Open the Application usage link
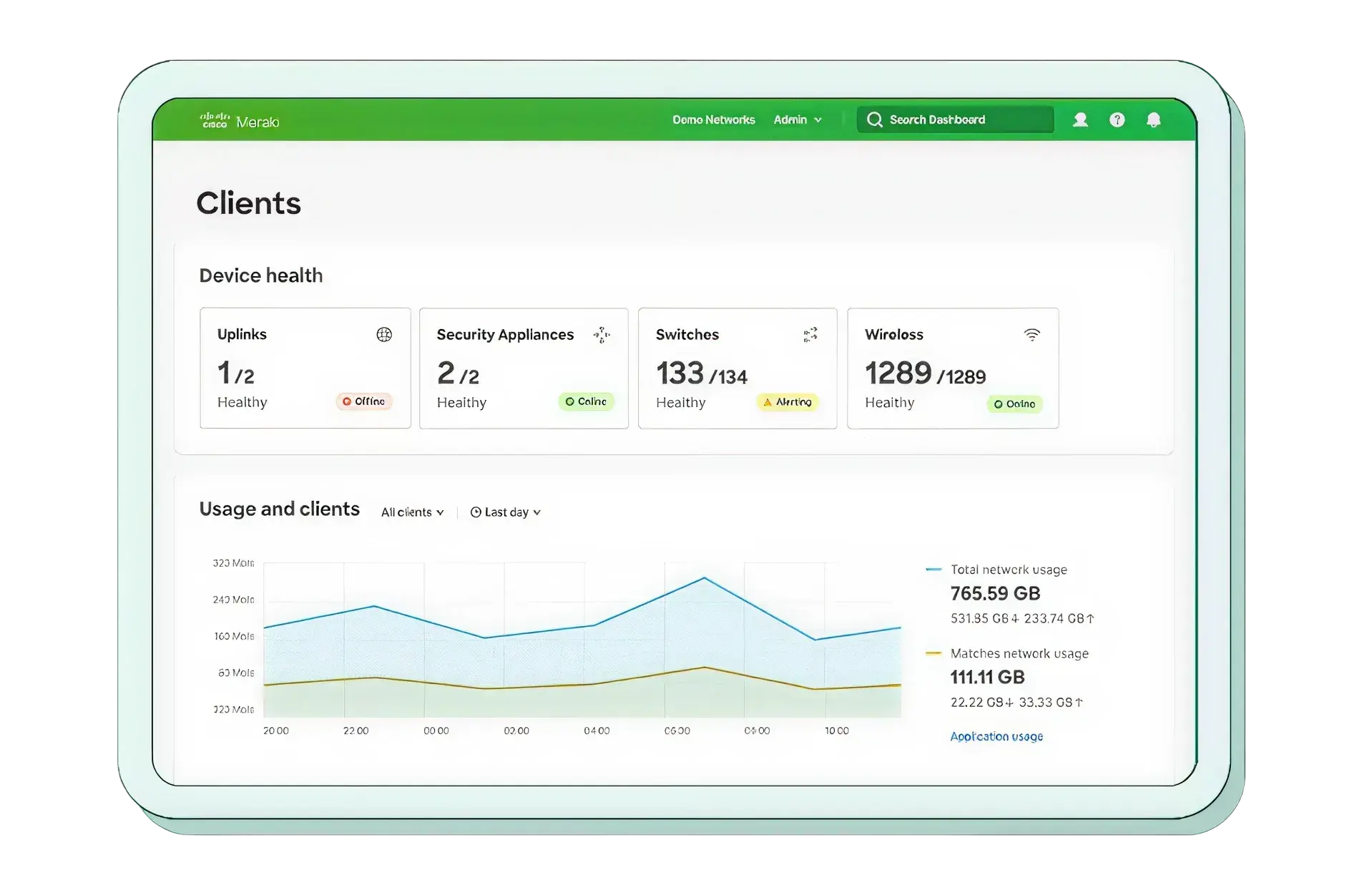Image resolution: width=1372 pixels, height=893 pixels. pyautogui.click(x=996, y=736)
